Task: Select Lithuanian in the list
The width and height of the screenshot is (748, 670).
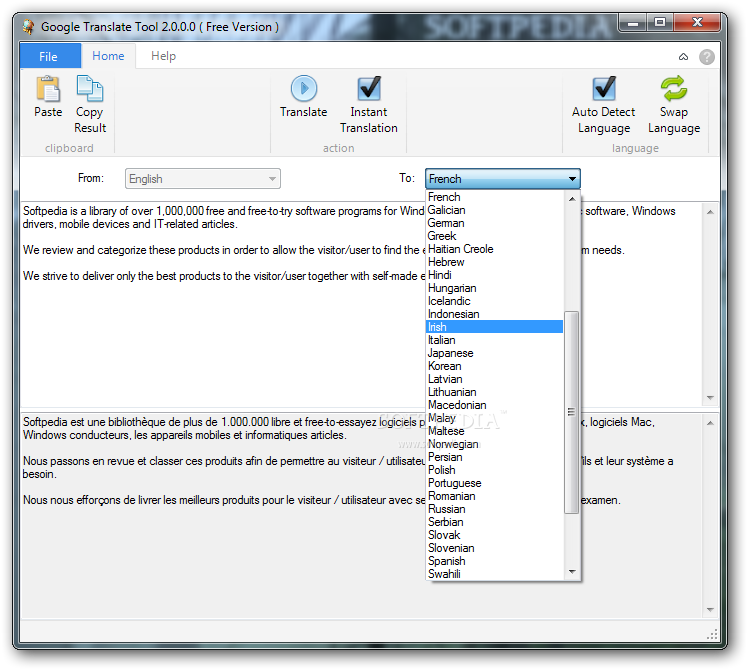Action: tap(494, 392)
